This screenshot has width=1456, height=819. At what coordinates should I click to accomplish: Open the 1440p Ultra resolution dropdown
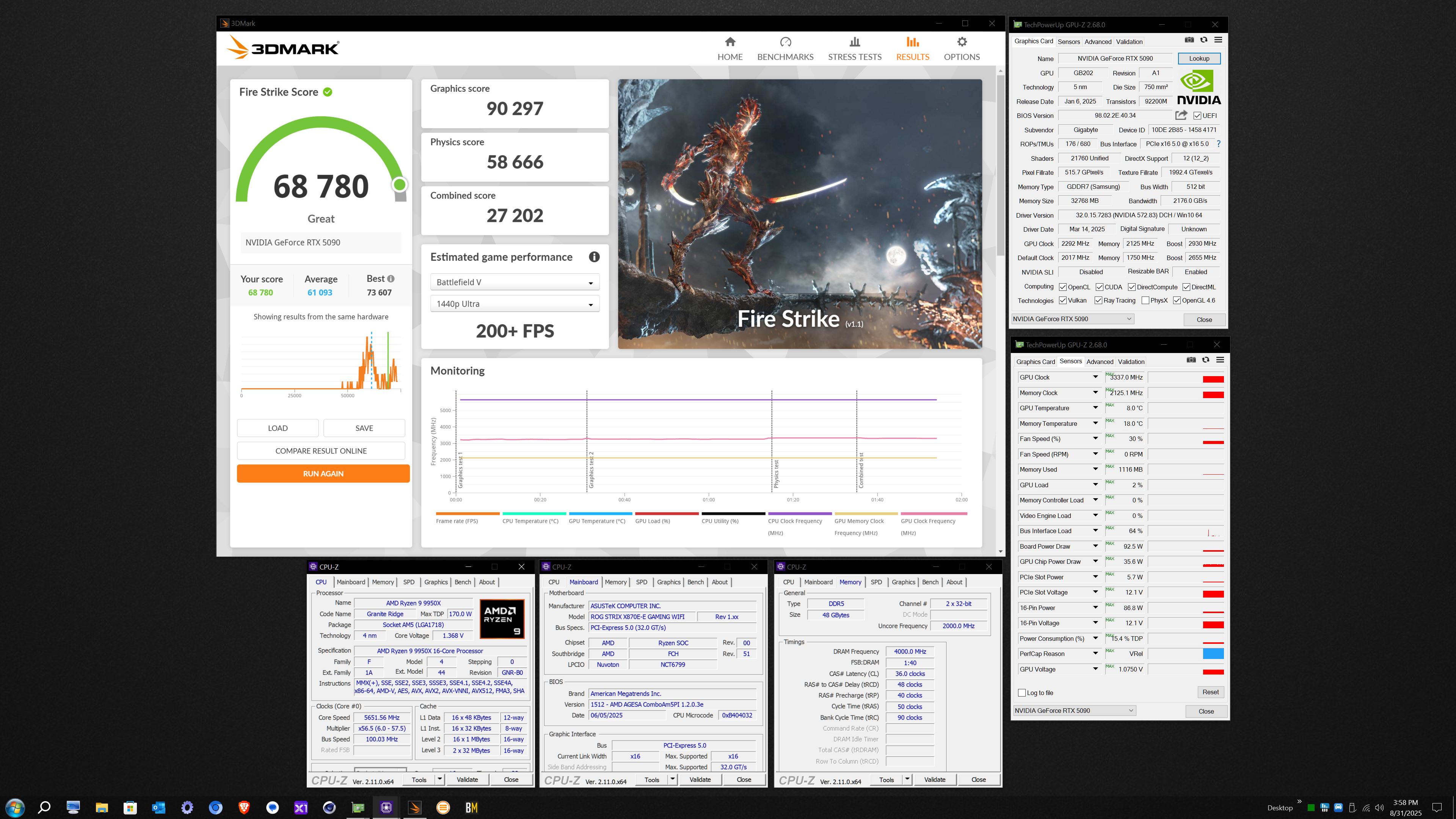(515, 304)
